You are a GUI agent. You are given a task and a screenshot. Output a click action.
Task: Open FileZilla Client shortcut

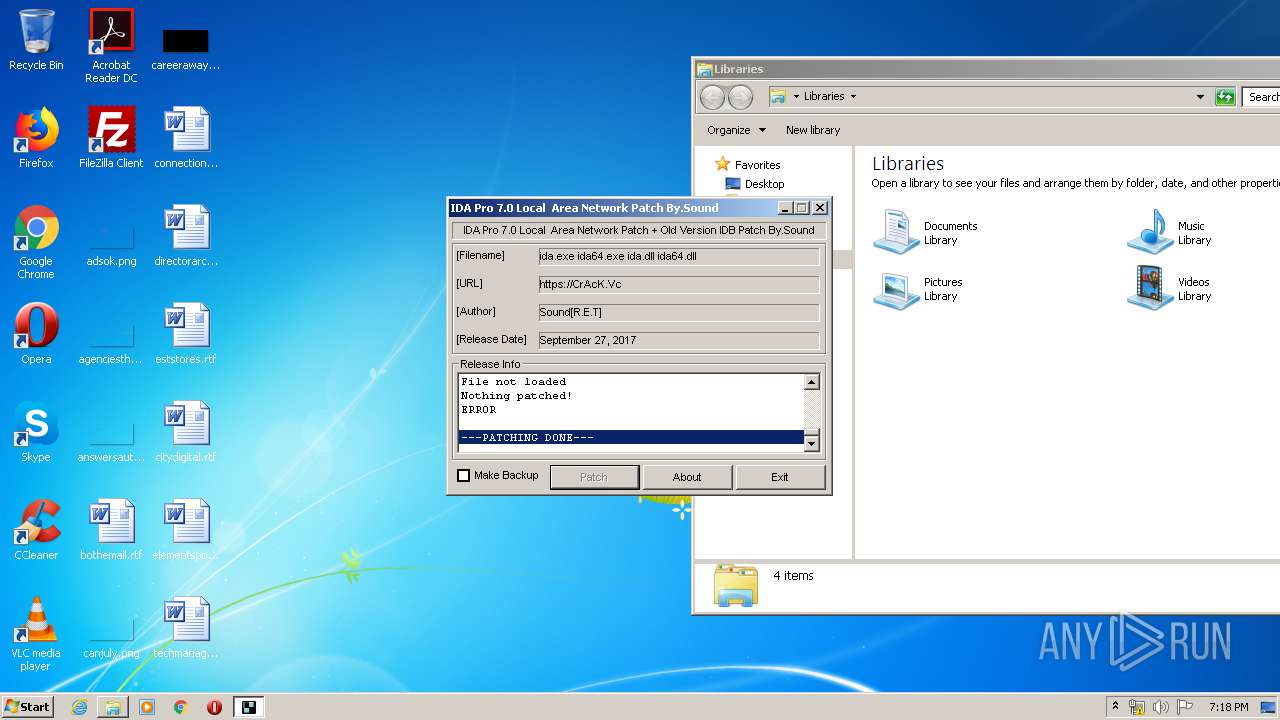pyautogui.click(x=111, y=137)
